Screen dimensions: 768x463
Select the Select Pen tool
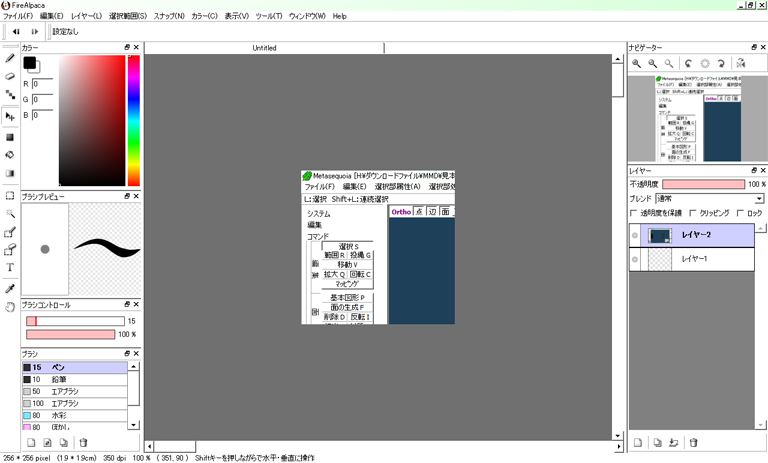(x=10, y=232)
